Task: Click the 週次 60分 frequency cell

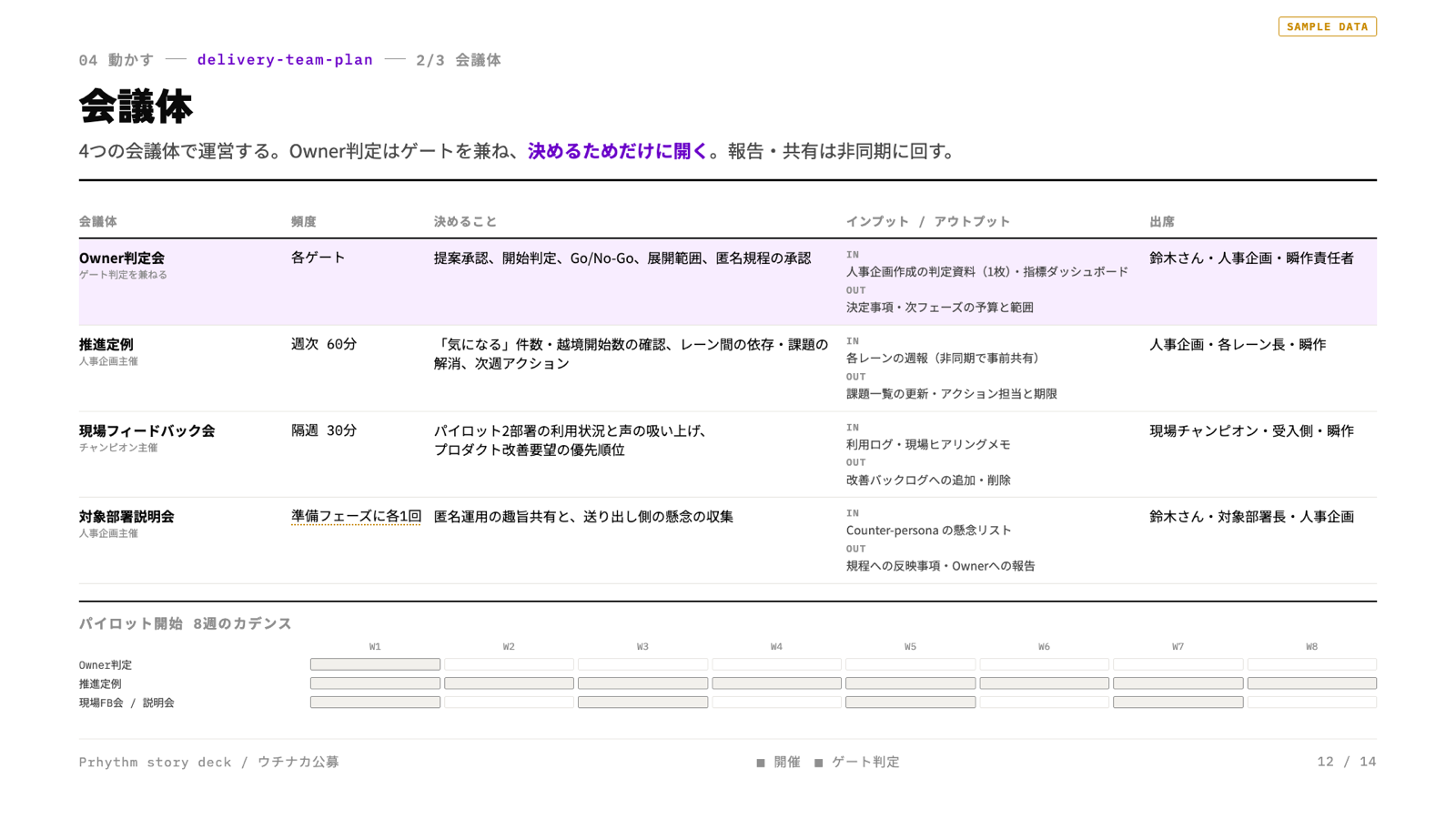Action: click(x=324, y=344)
